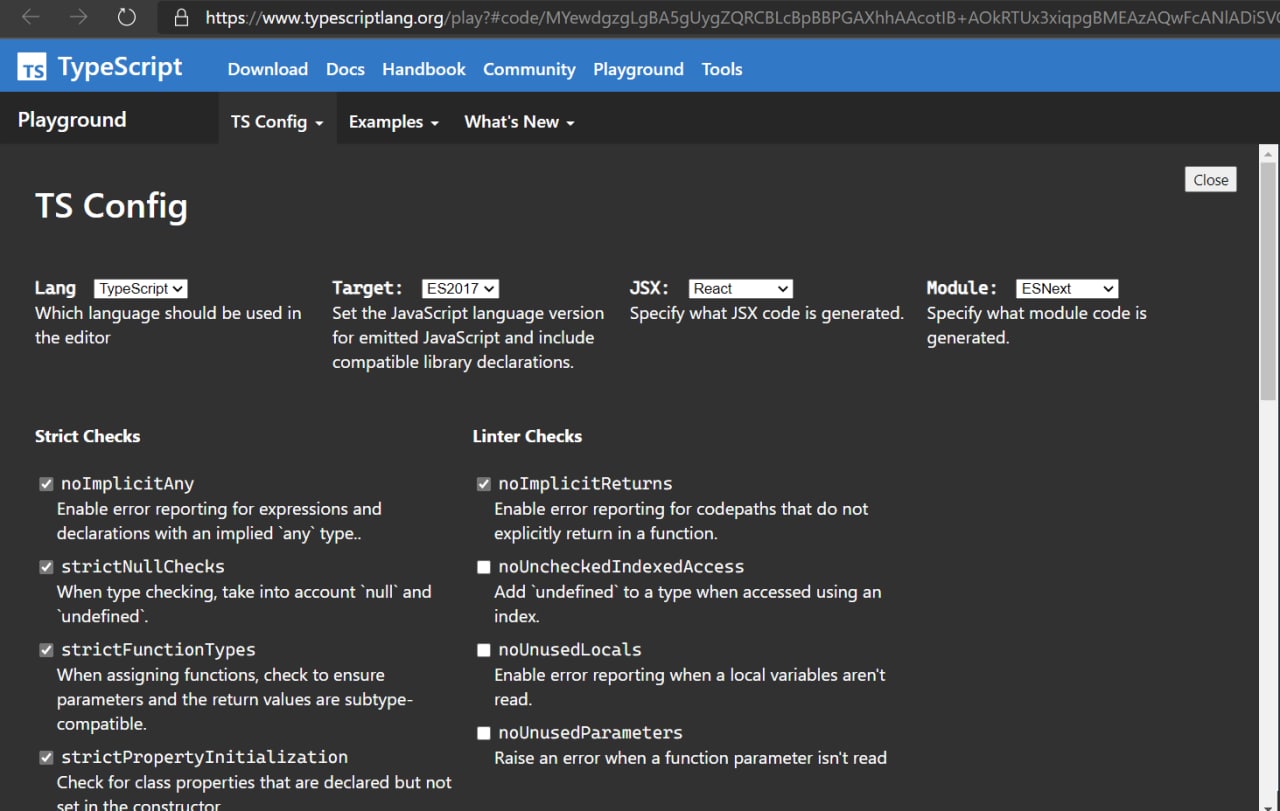Viewport: 1280px width, 811px height.
Task: Click the vertical page scrollbar thumb
Action: click(x=1268, y=280)
